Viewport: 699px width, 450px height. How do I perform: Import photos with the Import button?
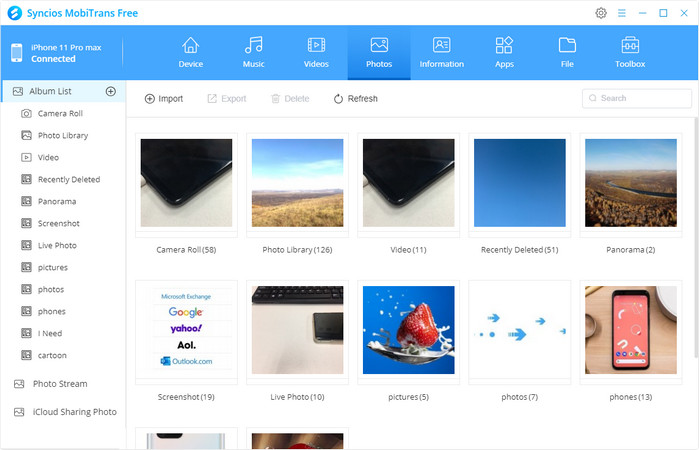coord(164,99)
